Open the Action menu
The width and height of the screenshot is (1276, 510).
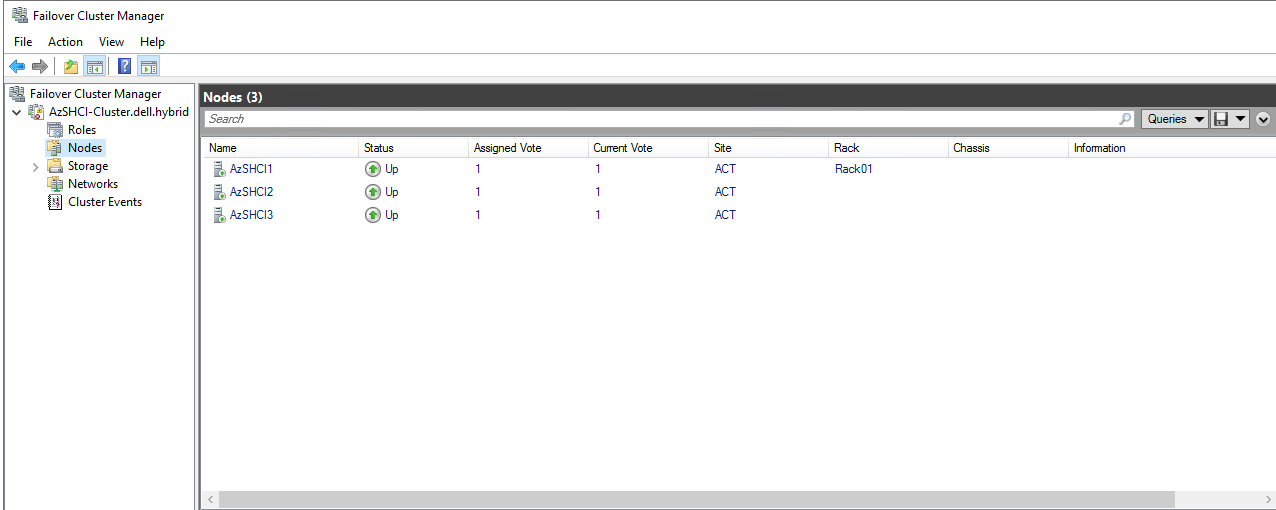65,42
